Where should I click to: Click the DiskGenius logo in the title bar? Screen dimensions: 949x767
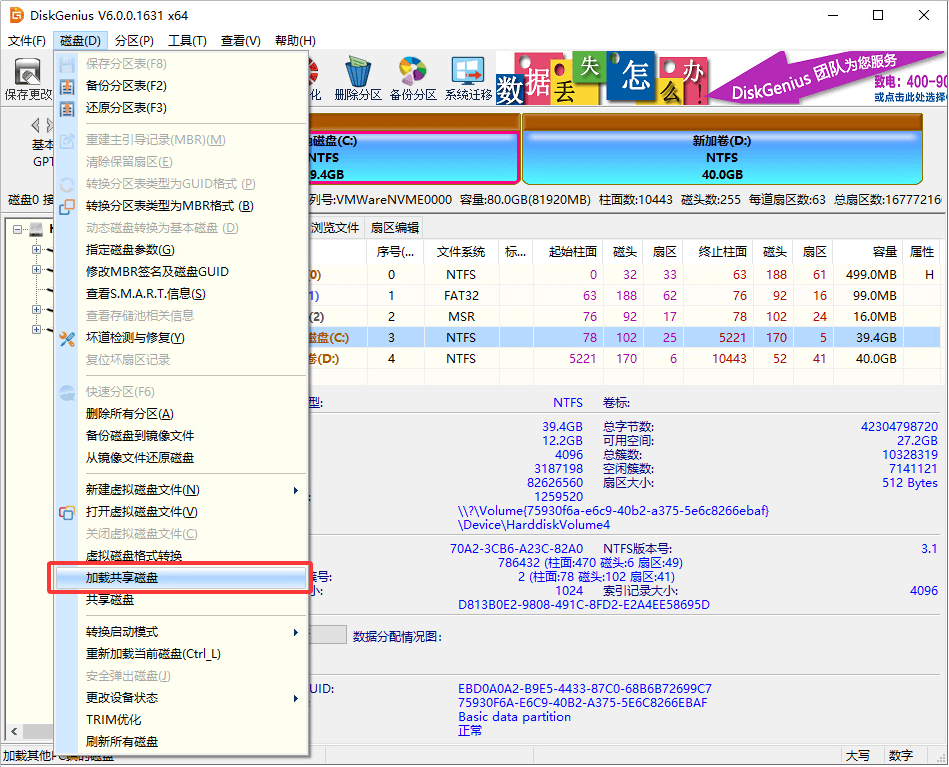15,15
